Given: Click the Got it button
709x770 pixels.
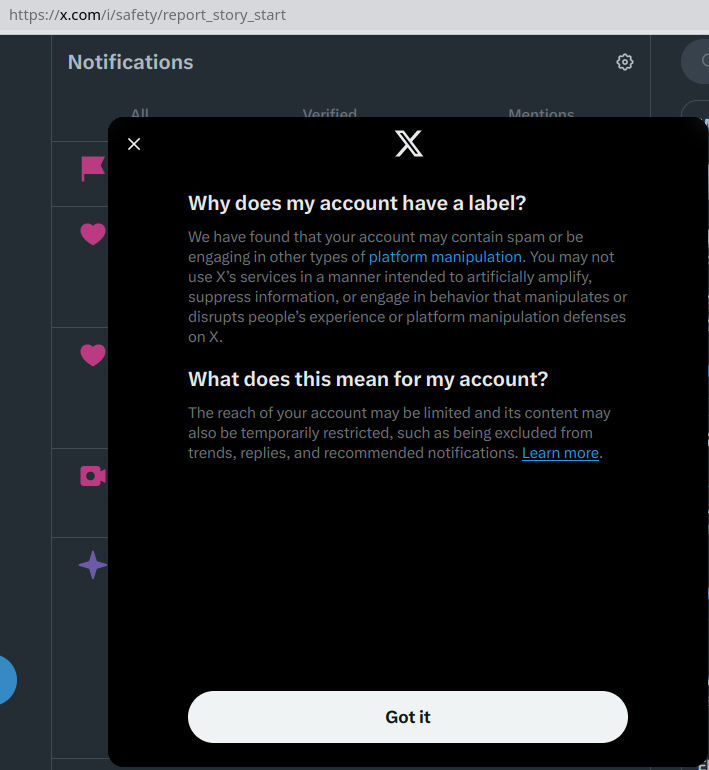Looking at the screenshot, I should [x=408, y=717].
